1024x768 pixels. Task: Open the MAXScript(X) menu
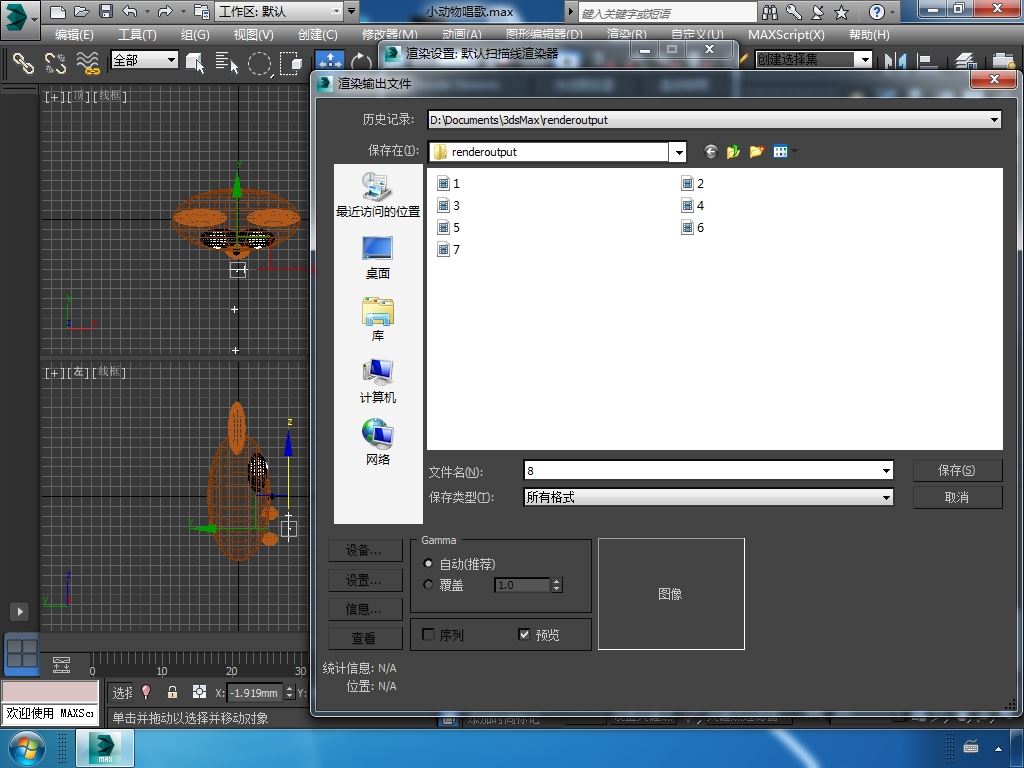[786, 35]
